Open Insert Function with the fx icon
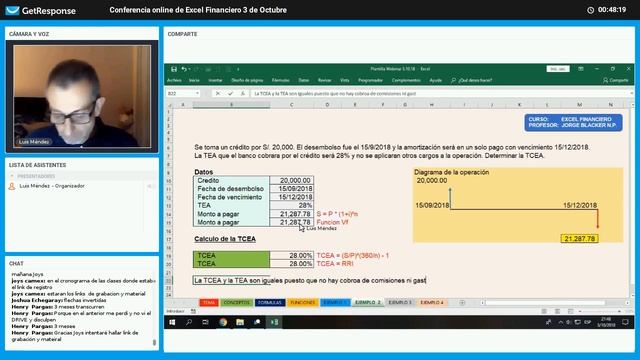This screenshot has height=360, width=640. (x=243, y=93)
